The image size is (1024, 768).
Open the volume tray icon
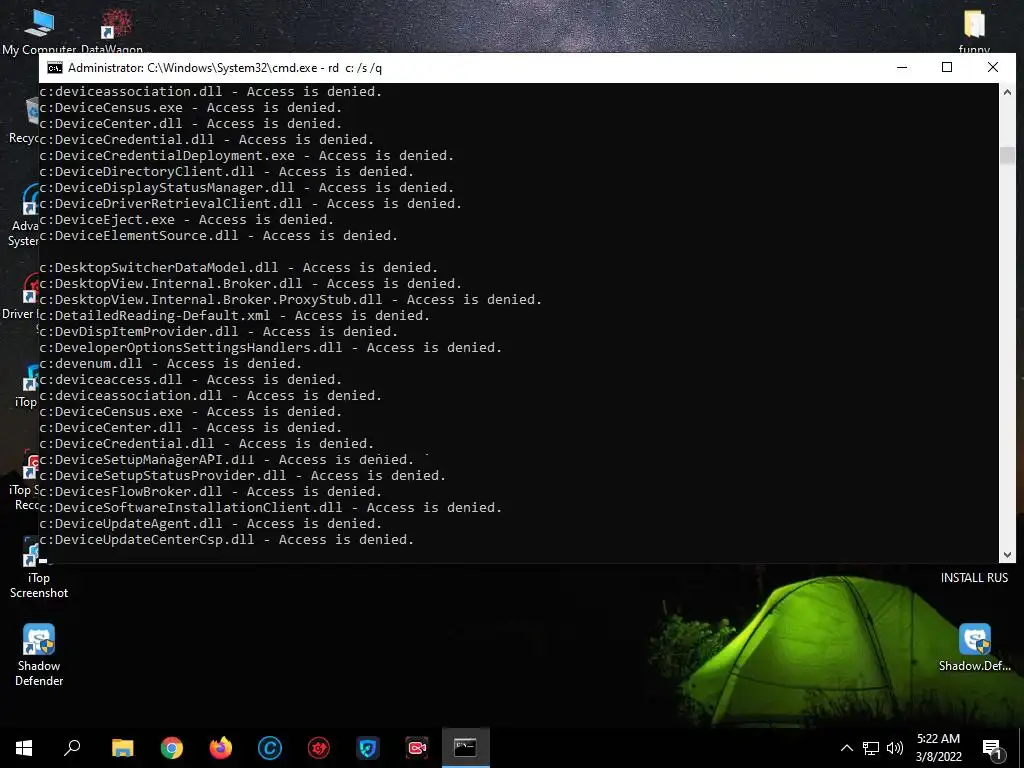[x=895, y=748]
